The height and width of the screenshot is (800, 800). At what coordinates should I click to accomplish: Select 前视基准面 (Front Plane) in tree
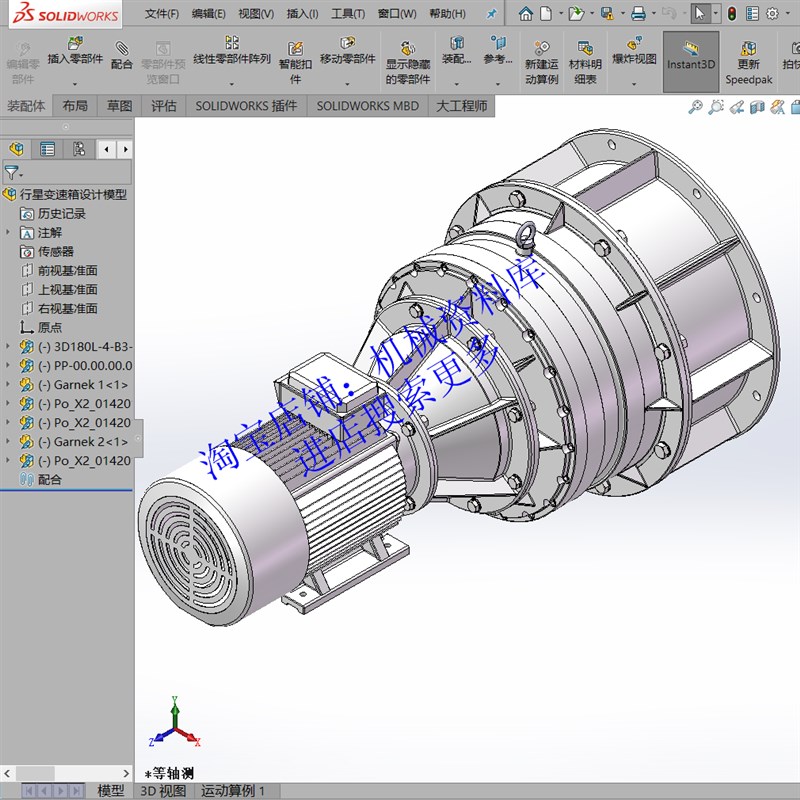[x=59, y=270]
